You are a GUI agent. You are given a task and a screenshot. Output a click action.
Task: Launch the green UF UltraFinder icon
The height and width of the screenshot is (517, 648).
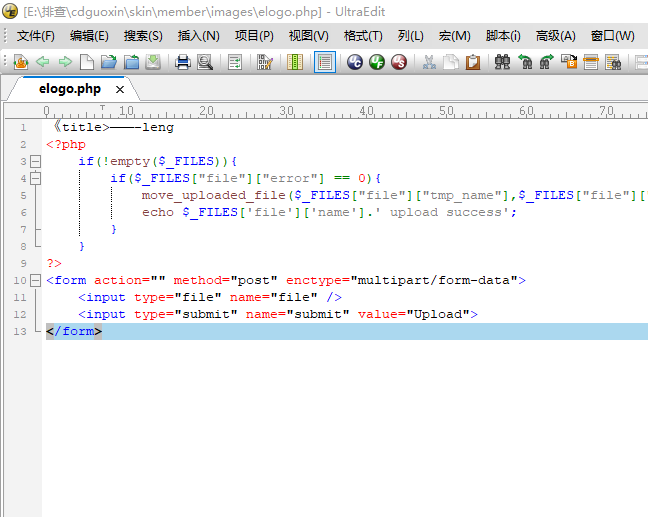click(x=377, y=62)
